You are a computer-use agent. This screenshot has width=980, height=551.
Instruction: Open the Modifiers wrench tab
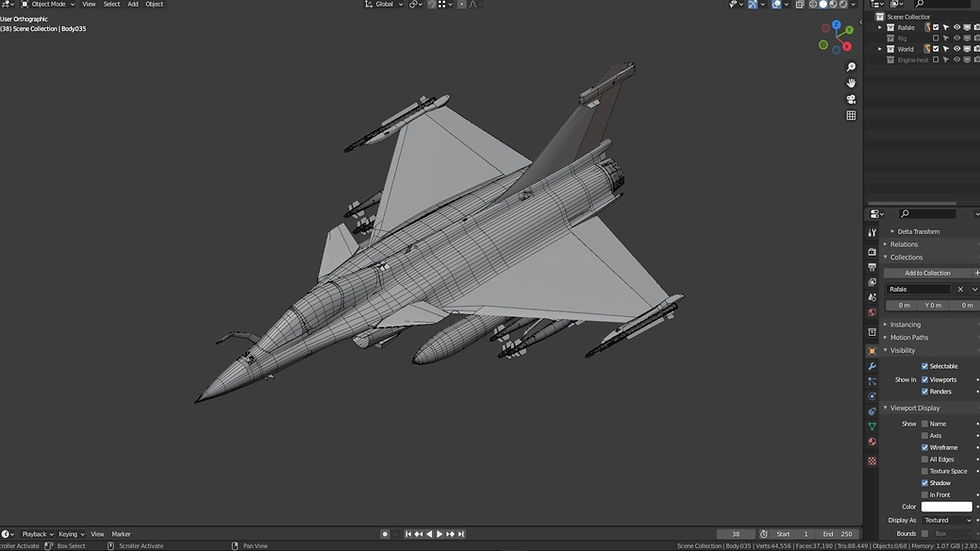pos(872,366)
